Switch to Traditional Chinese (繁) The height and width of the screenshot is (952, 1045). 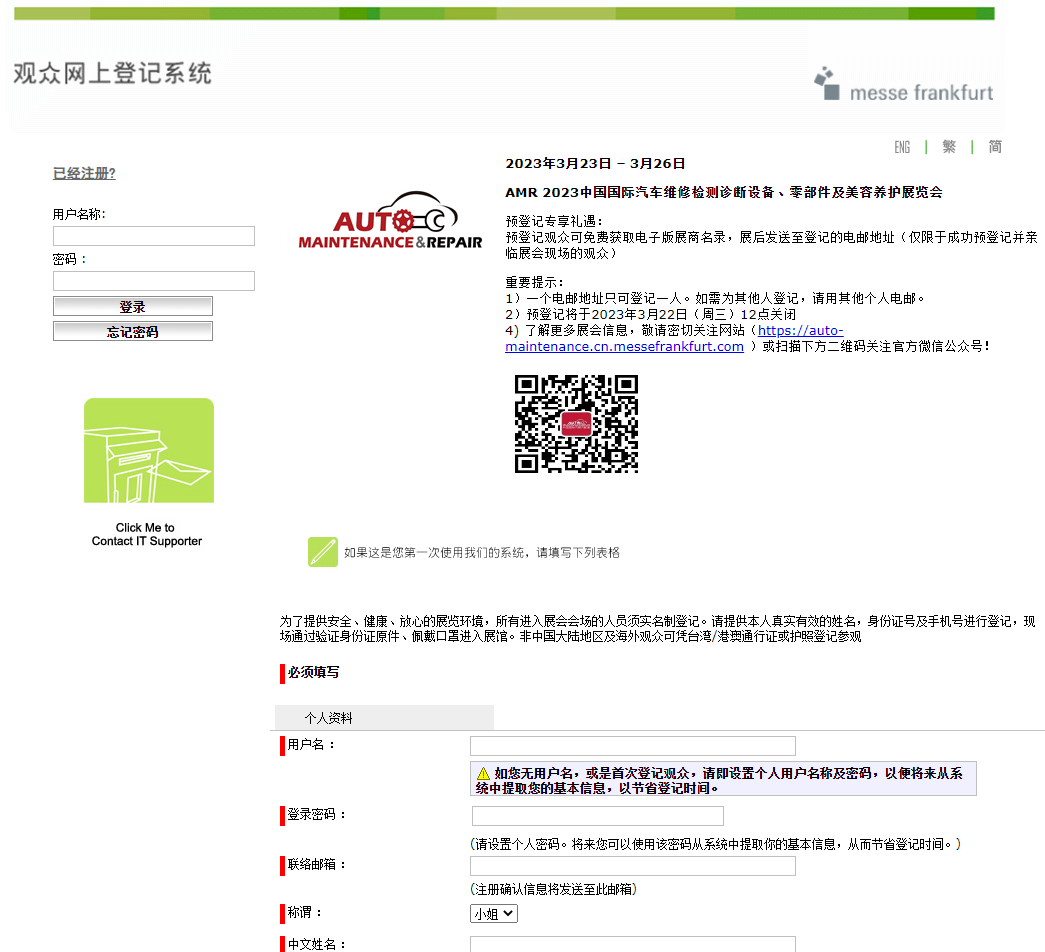coord(949,147)
